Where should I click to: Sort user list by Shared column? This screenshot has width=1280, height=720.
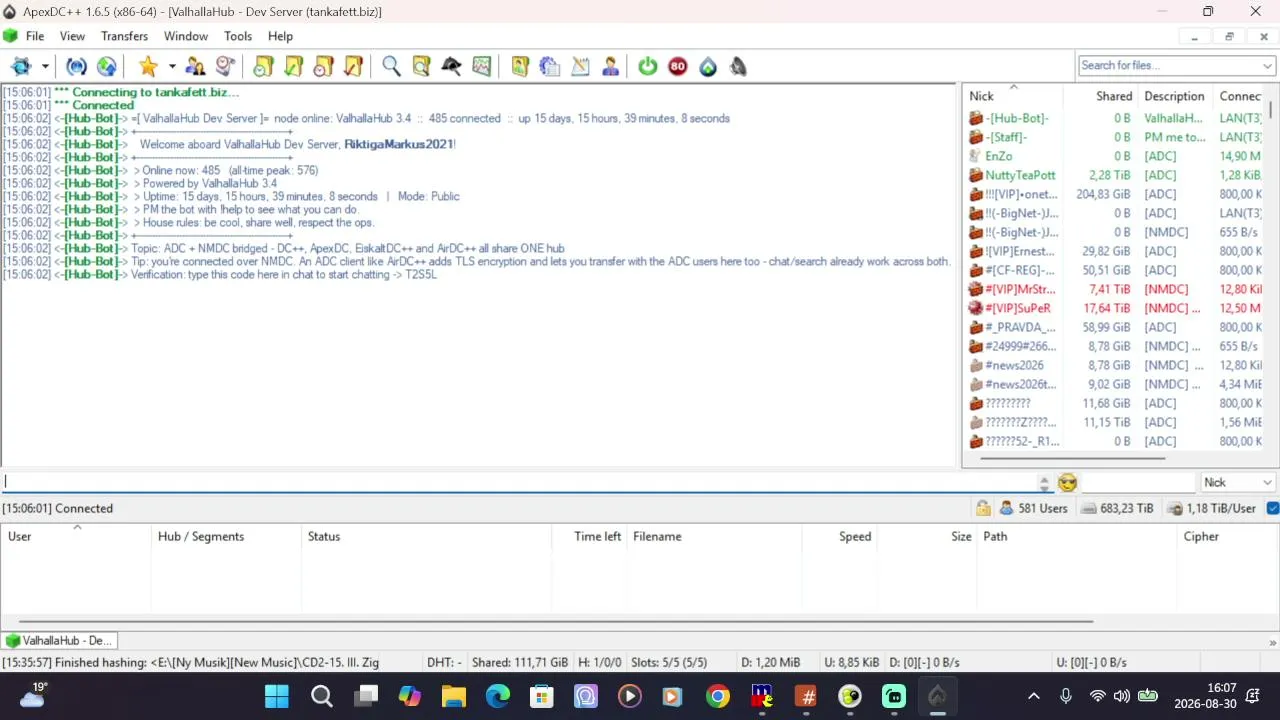coord(1100,96)
